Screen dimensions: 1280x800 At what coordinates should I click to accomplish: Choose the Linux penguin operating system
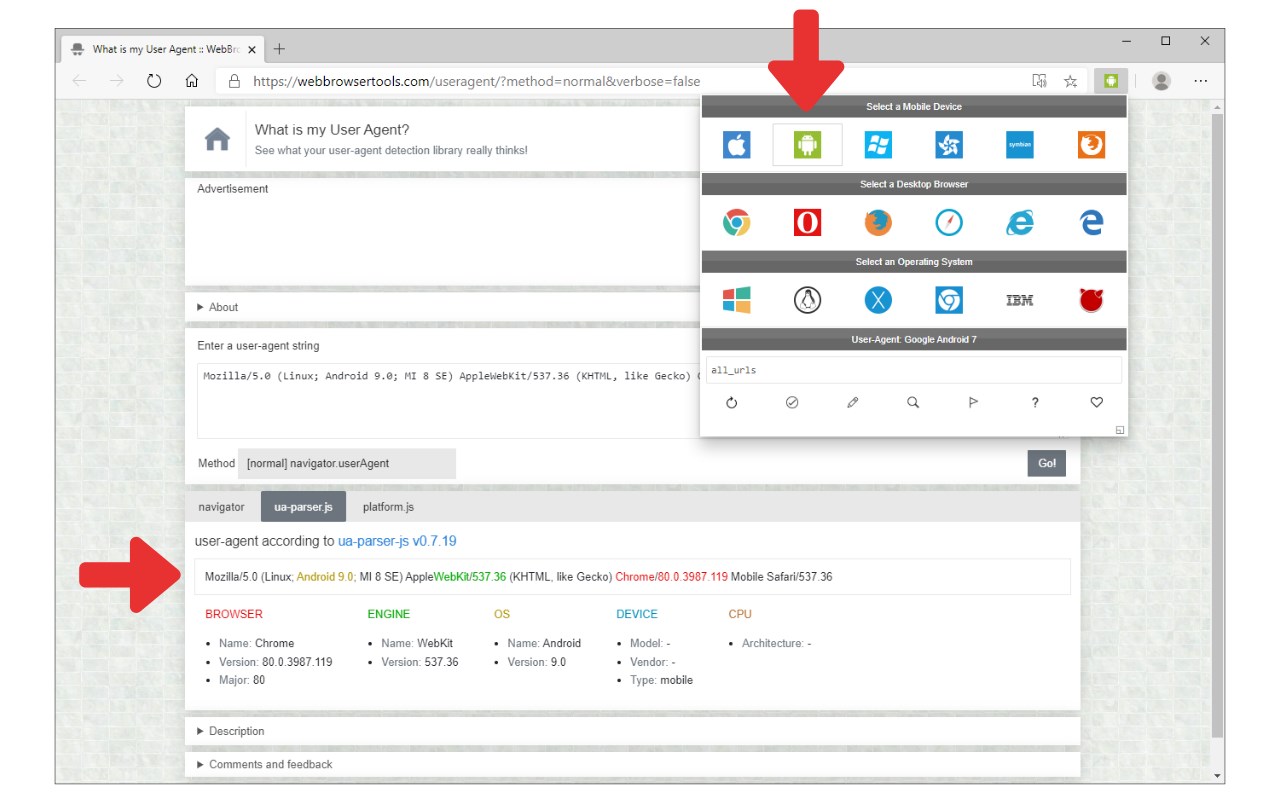point(807,300)
